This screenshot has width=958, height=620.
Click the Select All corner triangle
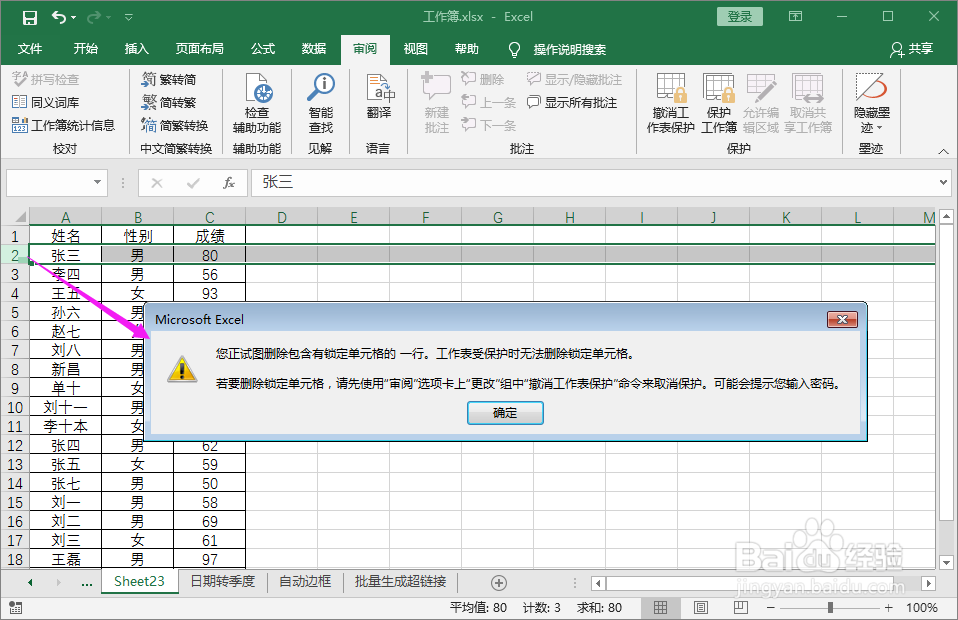coord(20,217)
